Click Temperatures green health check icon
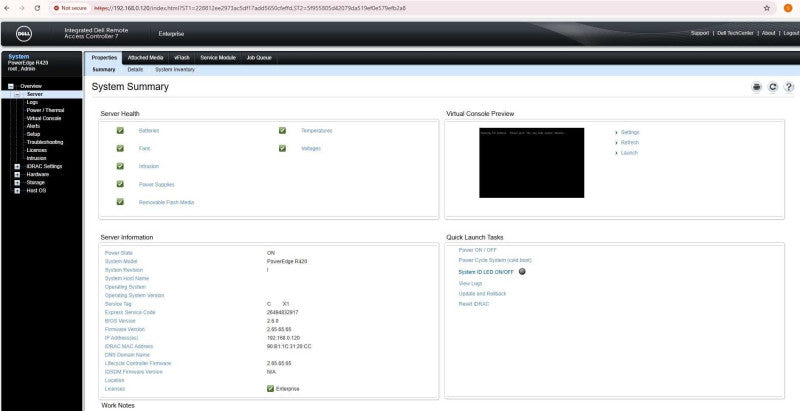This screenshot has height=411, width=800. [282, 131]
